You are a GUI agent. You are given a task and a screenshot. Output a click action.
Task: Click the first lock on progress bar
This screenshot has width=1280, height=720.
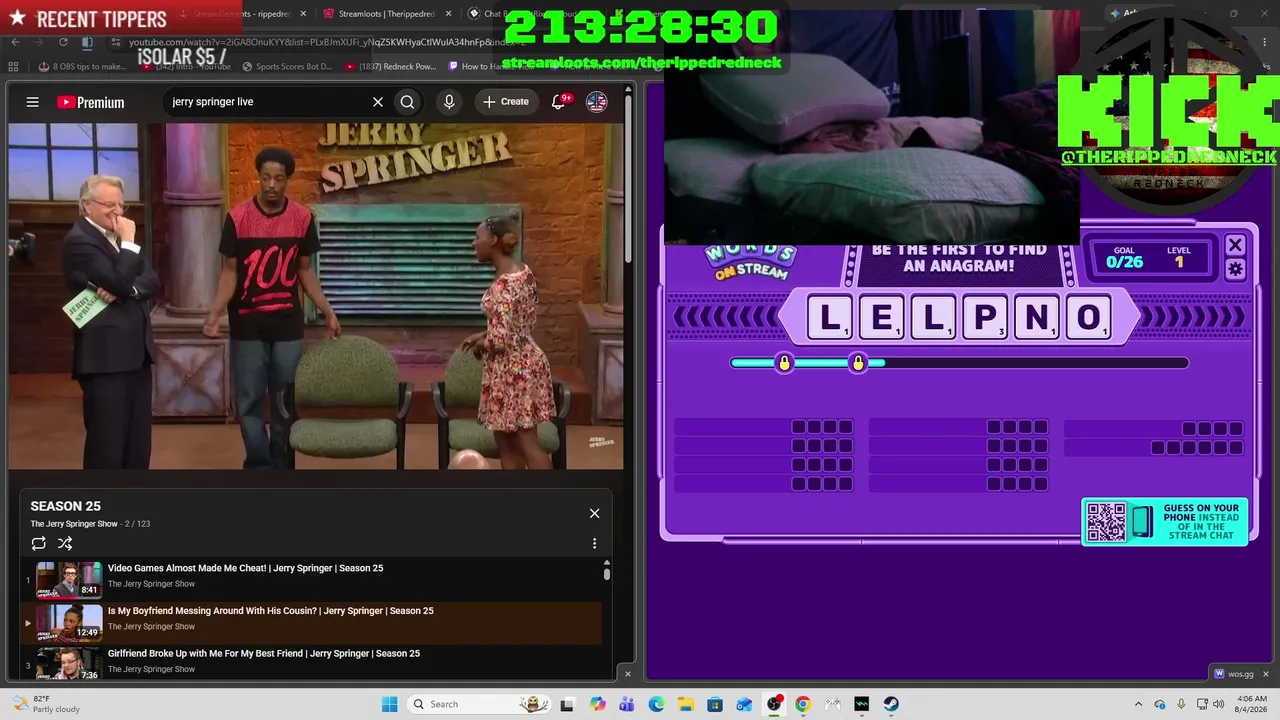[x=784, y=362]
